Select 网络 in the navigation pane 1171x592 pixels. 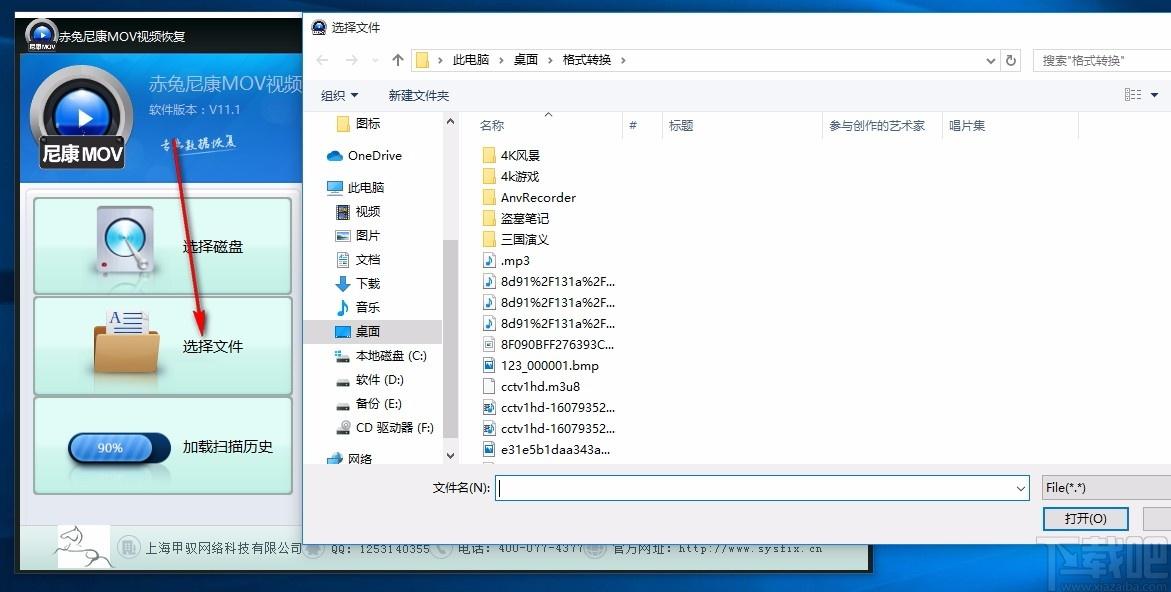pyautogui.click(x=350, y=458)
